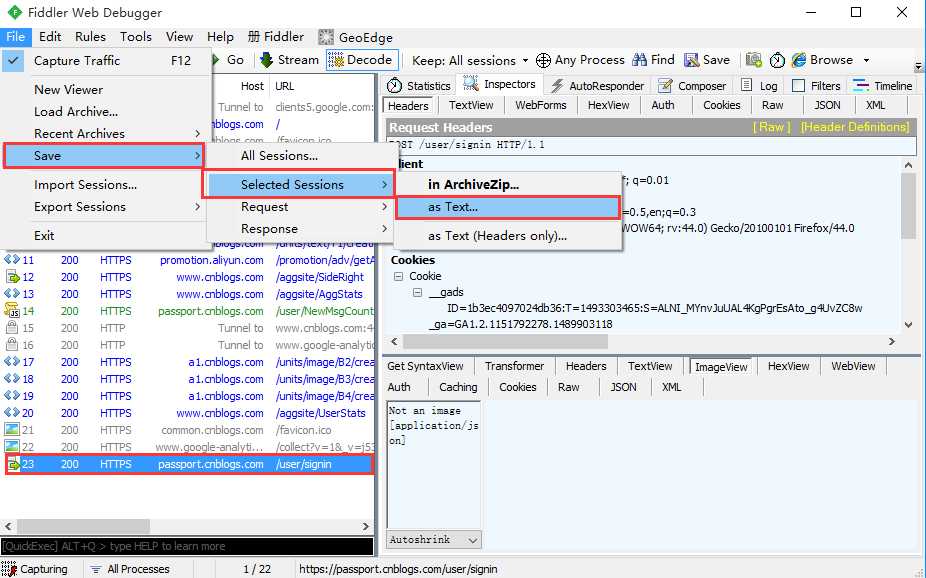This screenshot has width=926, height=578.
Task: Click the GeoEdge icon in menu bar
Action: 326,37
